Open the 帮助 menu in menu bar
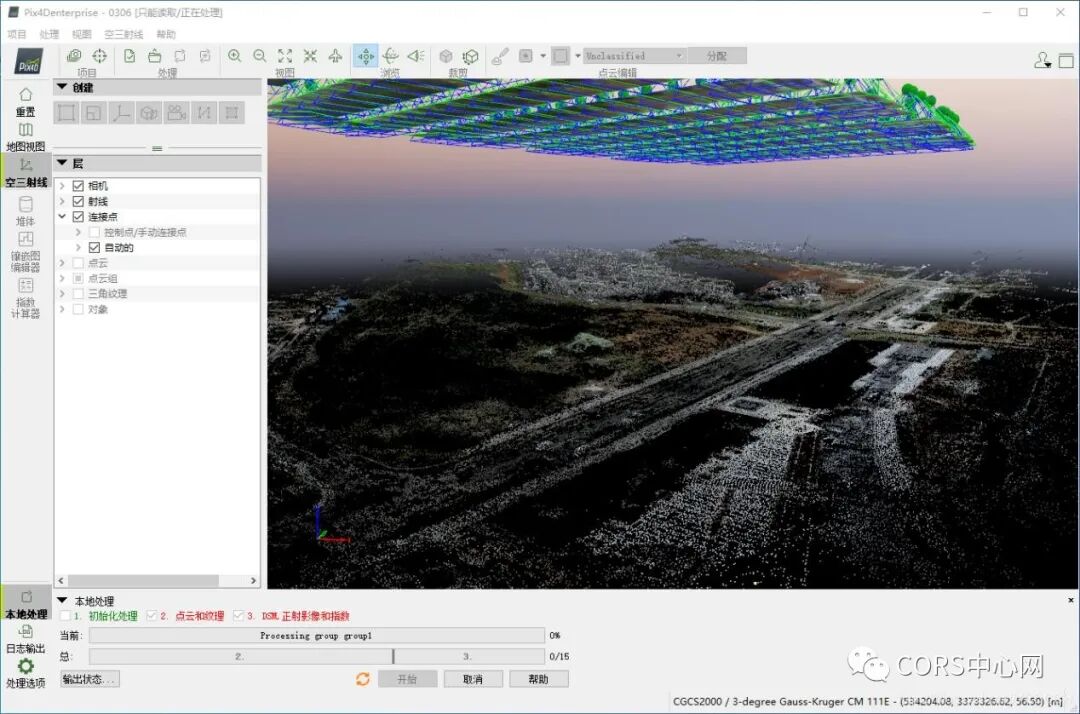 click(166, 34)
